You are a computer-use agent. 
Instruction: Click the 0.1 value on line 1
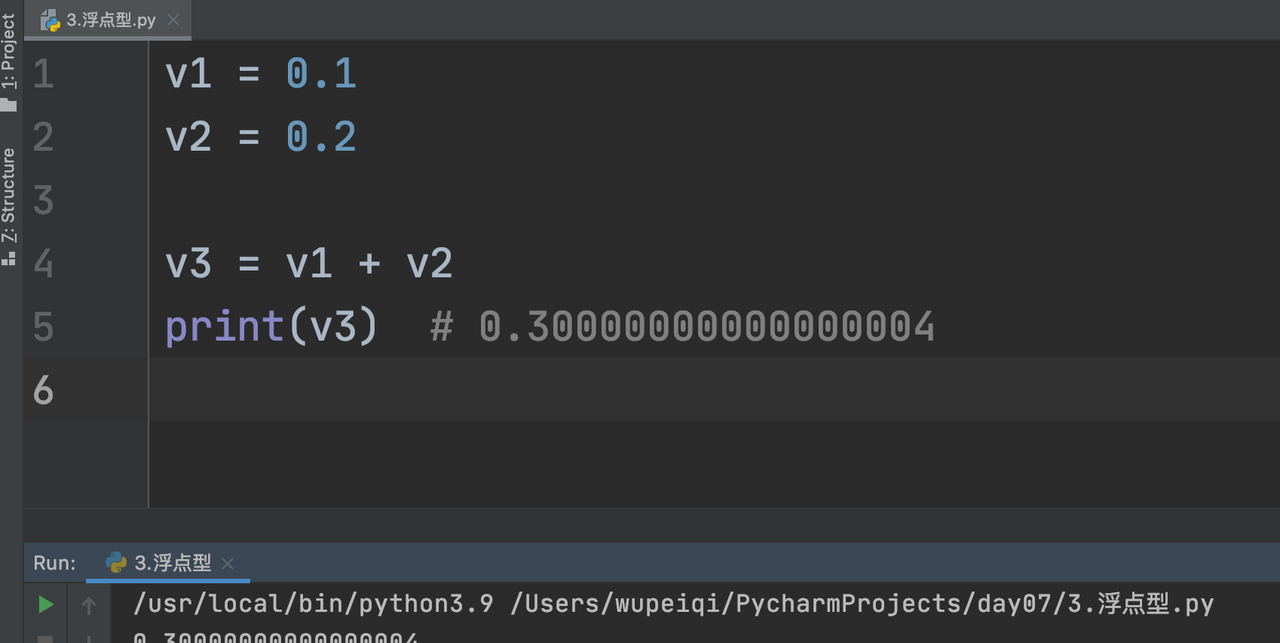tap(321, 74)
